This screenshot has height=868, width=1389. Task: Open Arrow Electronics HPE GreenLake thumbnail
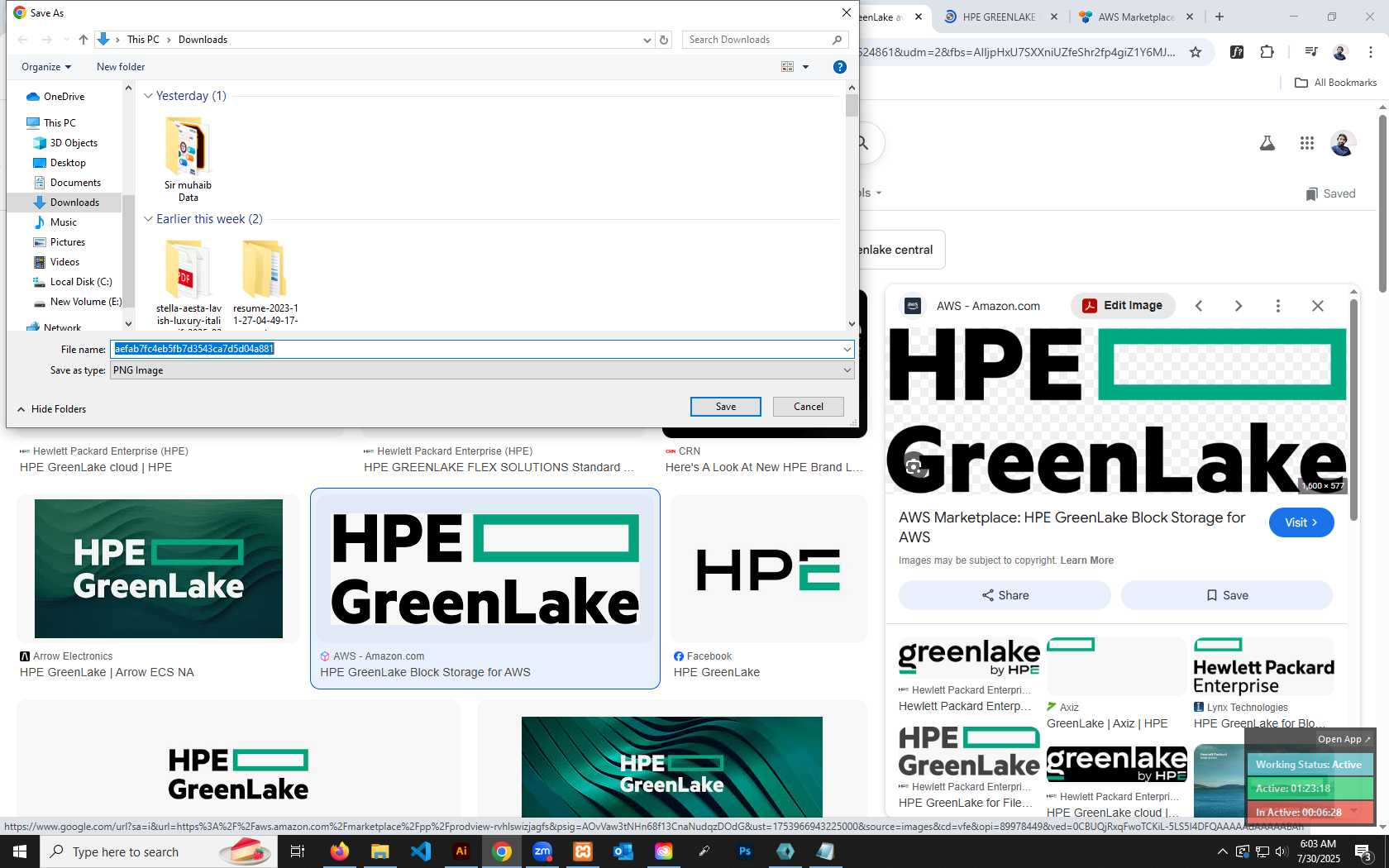(159, 569)
